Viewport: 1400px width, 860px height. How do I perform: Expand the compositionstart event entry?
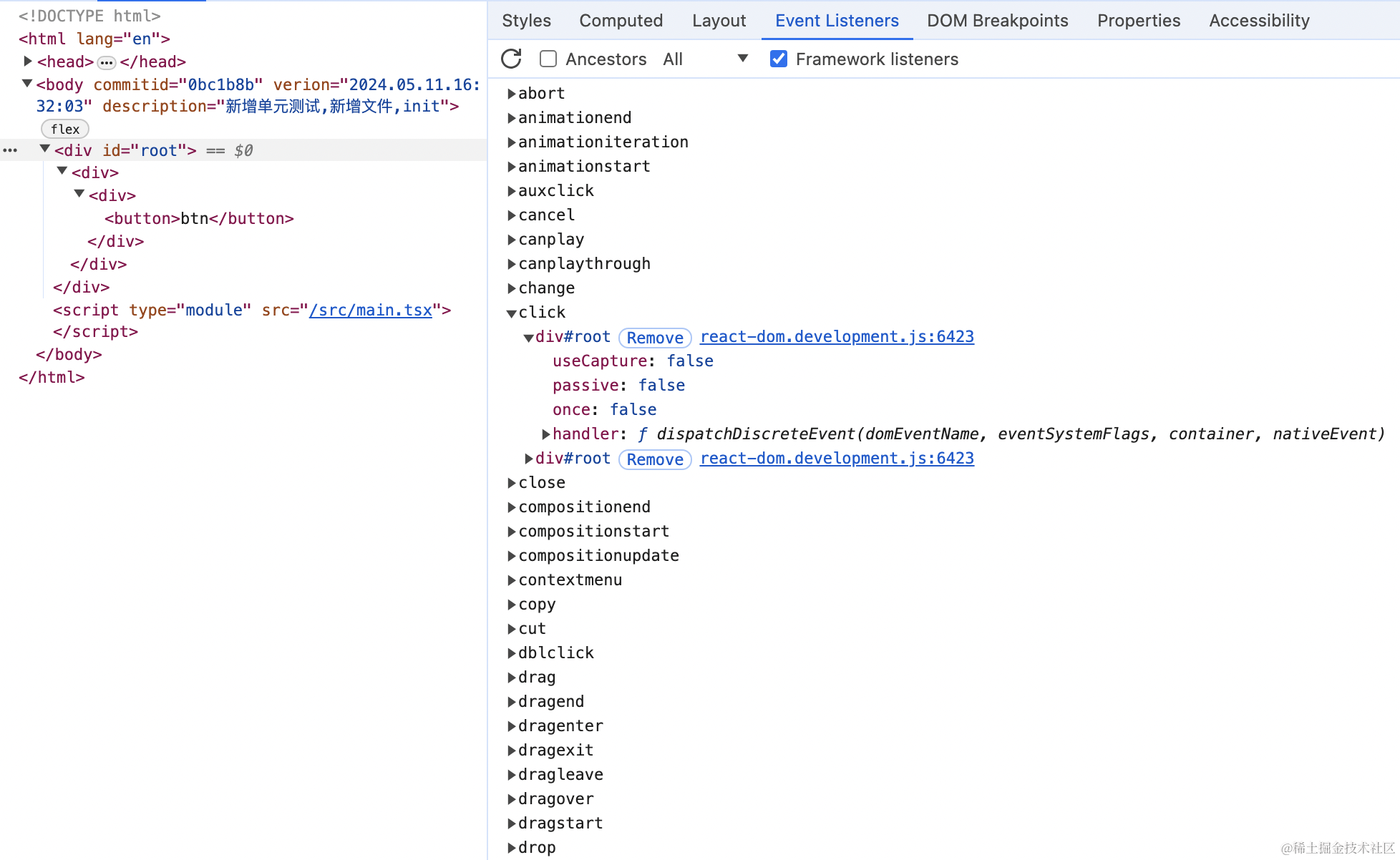coord(512,532)
